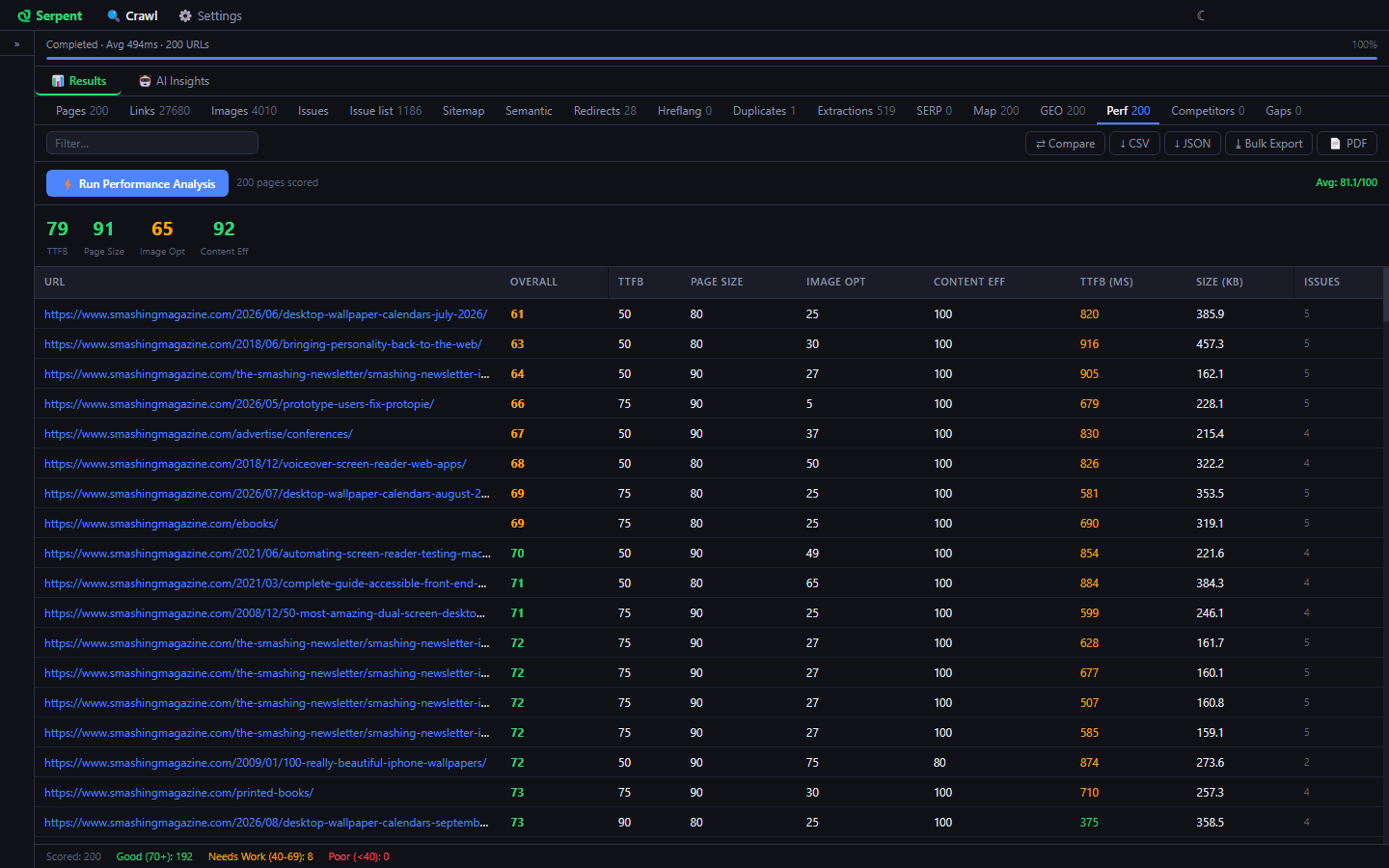Switch to the Pages 200 tab

tap(82, 111)
